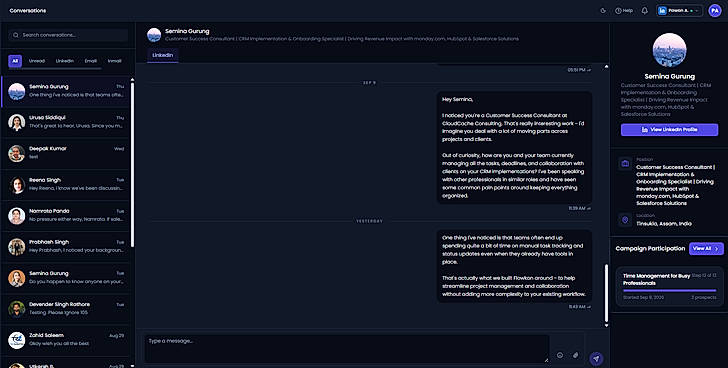
Task: Click the chat scroll-up arrow
Action: 606,67
